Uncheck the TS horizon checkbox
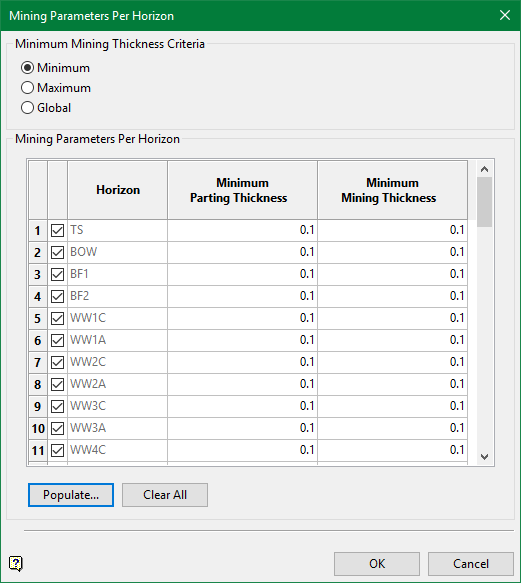521x583 pixels. click(x=57, y=231)
